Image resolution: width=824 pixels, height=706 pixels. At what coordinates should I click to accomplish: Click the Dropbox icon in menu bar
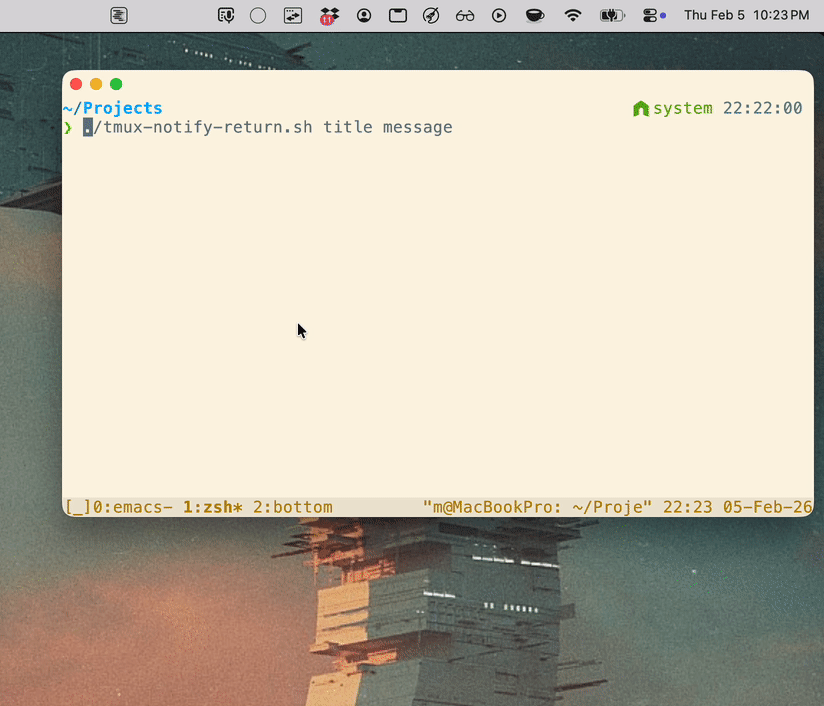(329, 15)
